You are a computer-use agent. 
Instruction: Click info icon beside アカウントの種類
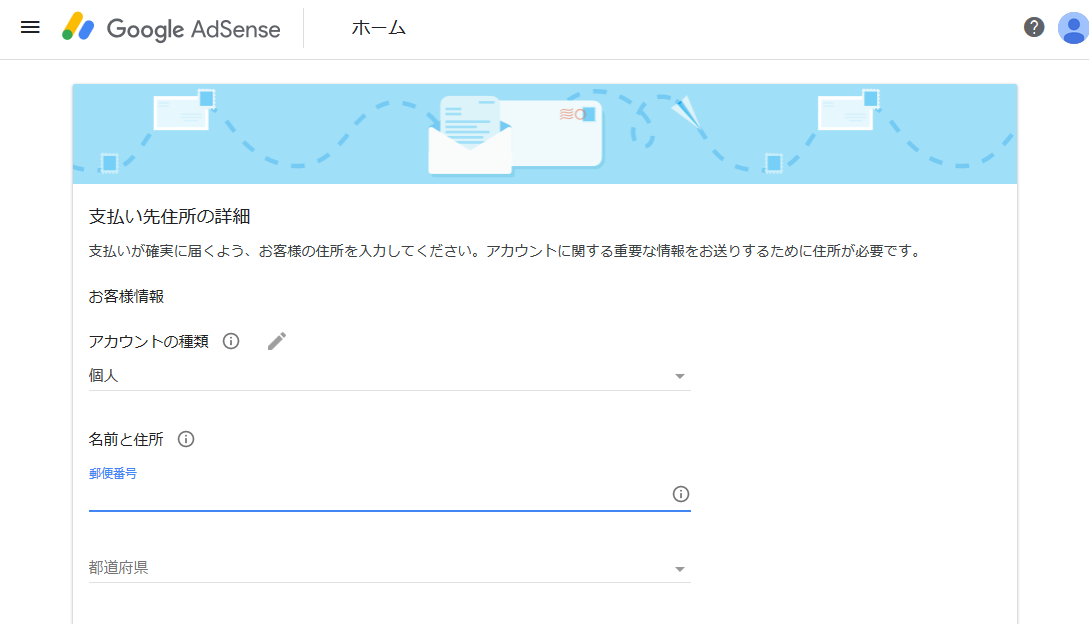click(231, 341)
